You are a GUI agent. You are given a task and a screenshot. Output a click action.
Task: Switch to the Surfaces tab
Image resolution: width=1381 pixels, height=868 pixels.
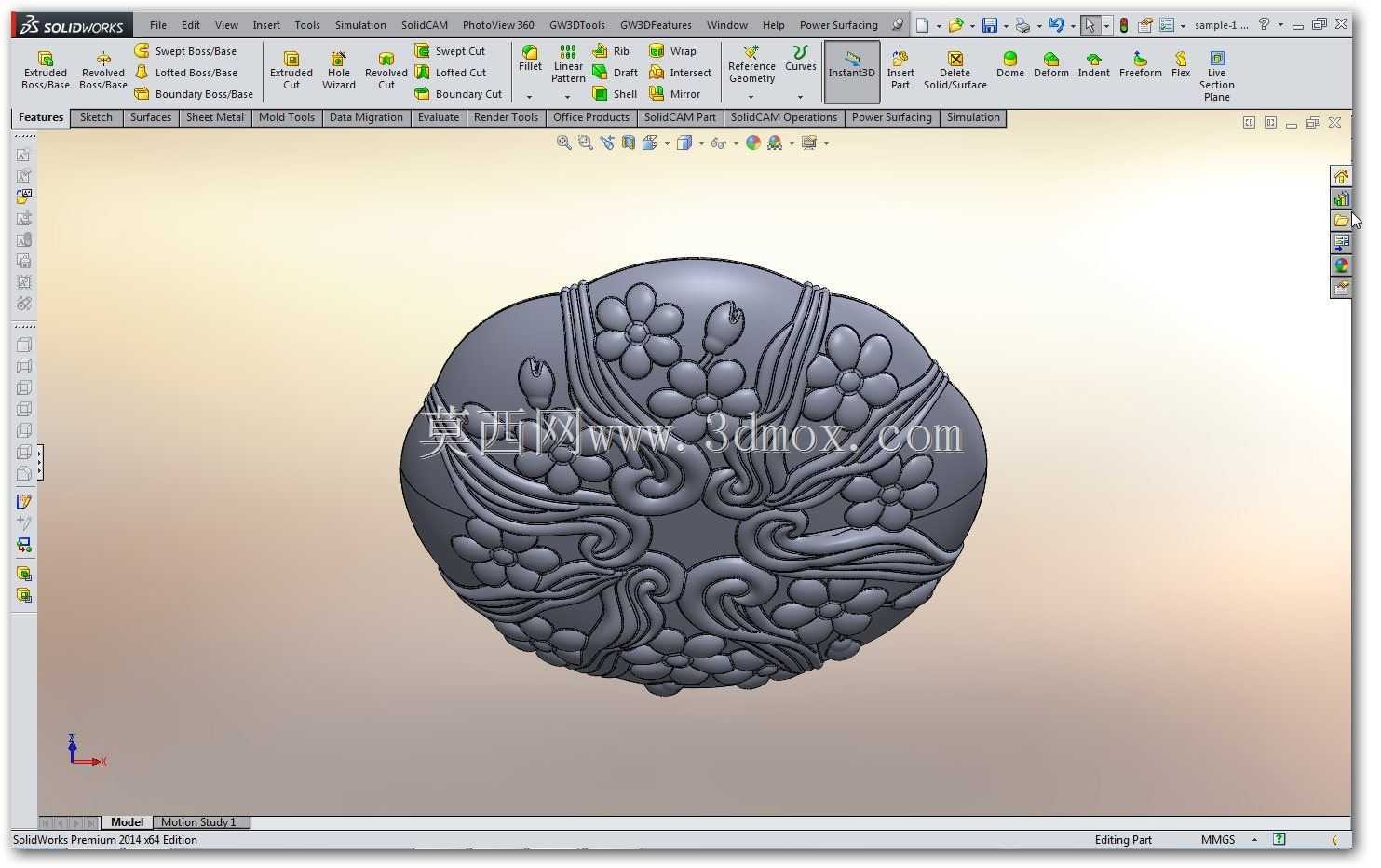point(150,117)
